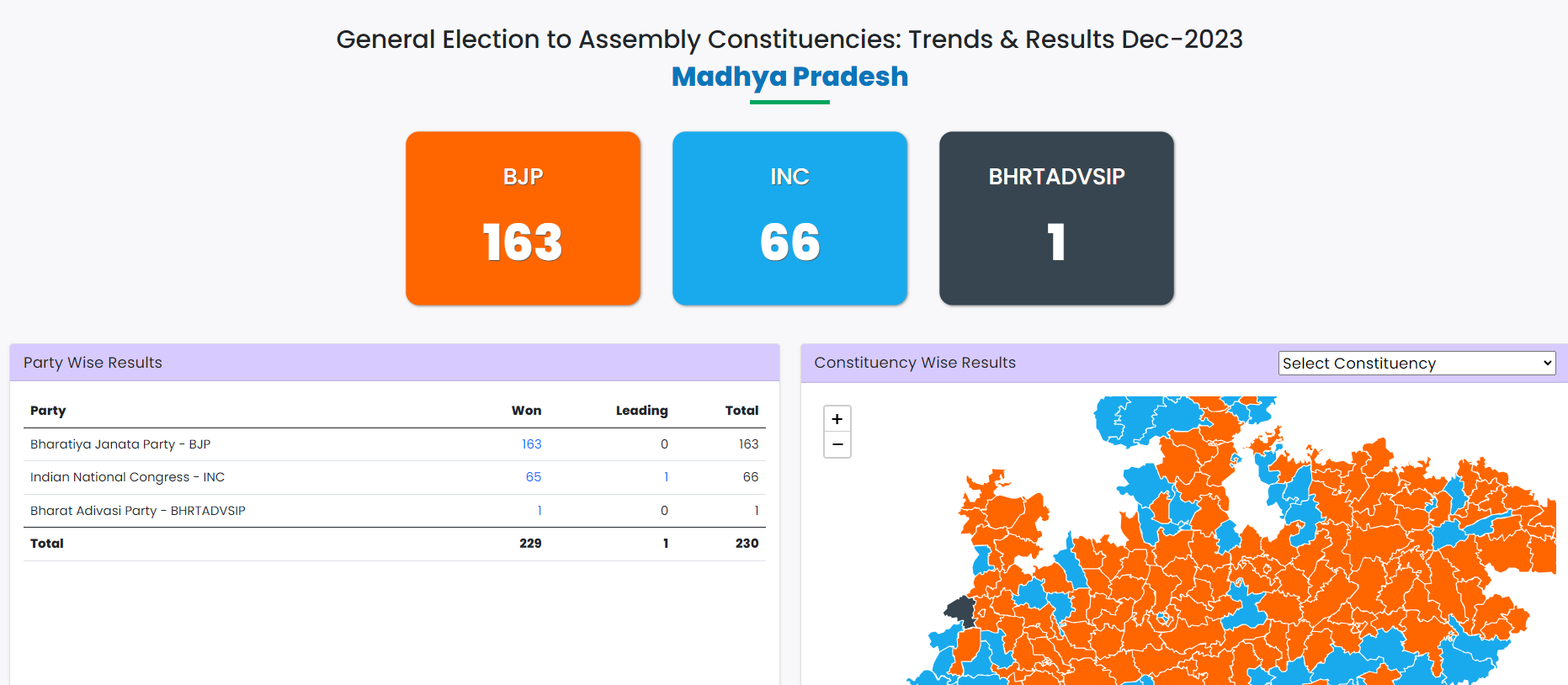This screenshot has height=685, width=1568.
Task: Click the Party Wise Results panel header
Action: tap(93, 363)
